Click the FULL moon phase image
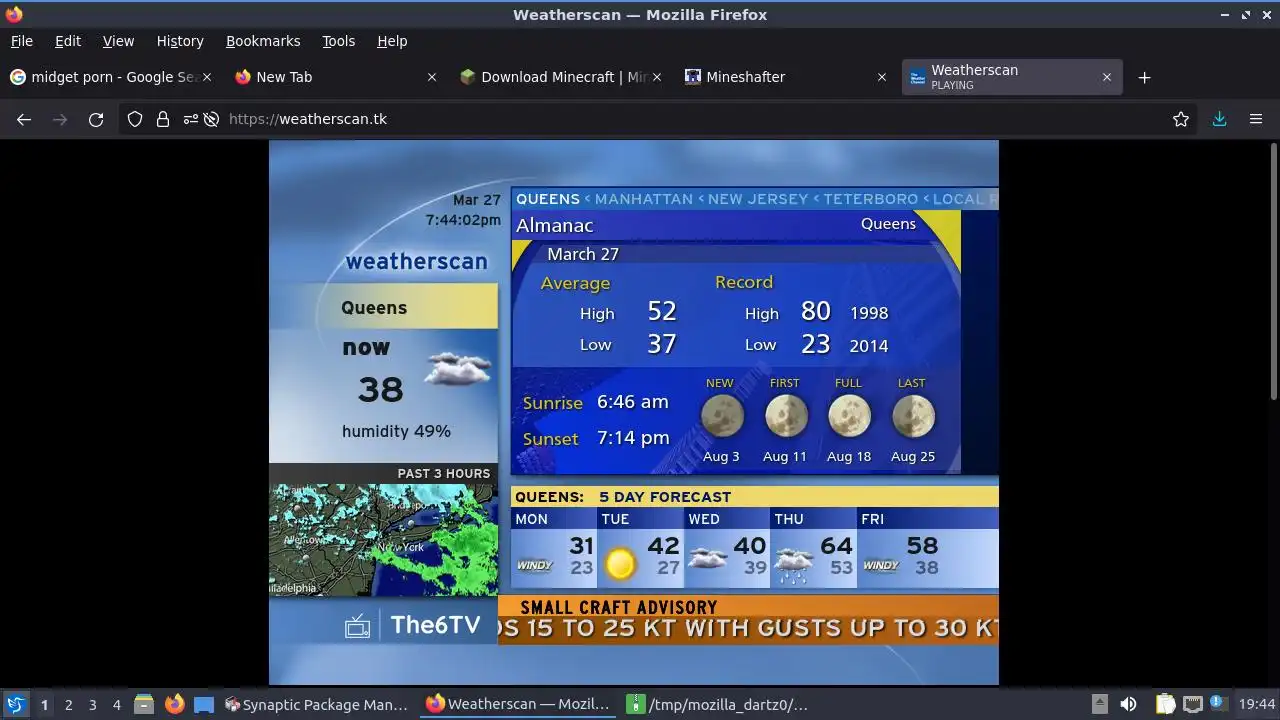The height and width of the screenshot is (720, 1280). click(x=849, y=417)
